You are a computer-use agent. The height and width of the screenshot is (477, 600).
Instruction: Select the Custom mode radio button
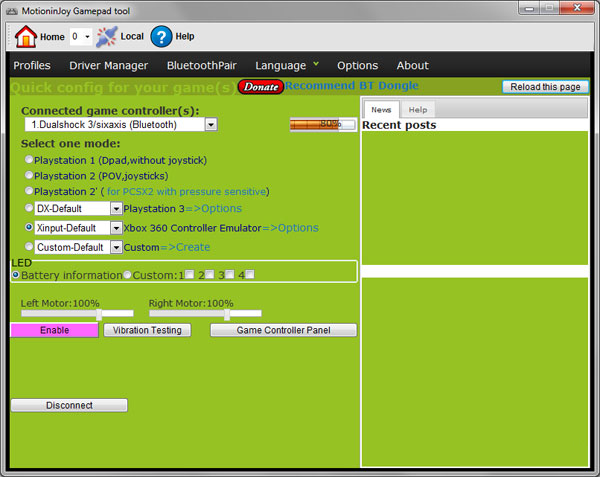point(29,246)
